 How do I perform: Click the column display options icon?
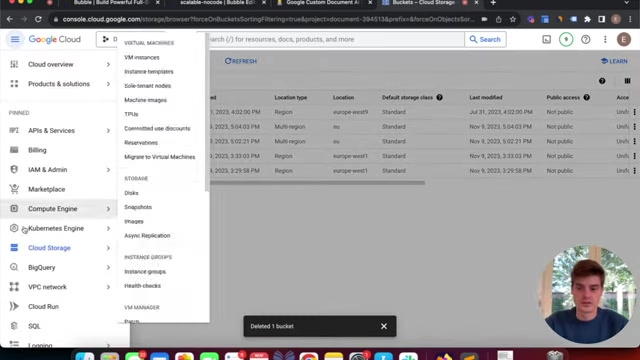[627, 81]
